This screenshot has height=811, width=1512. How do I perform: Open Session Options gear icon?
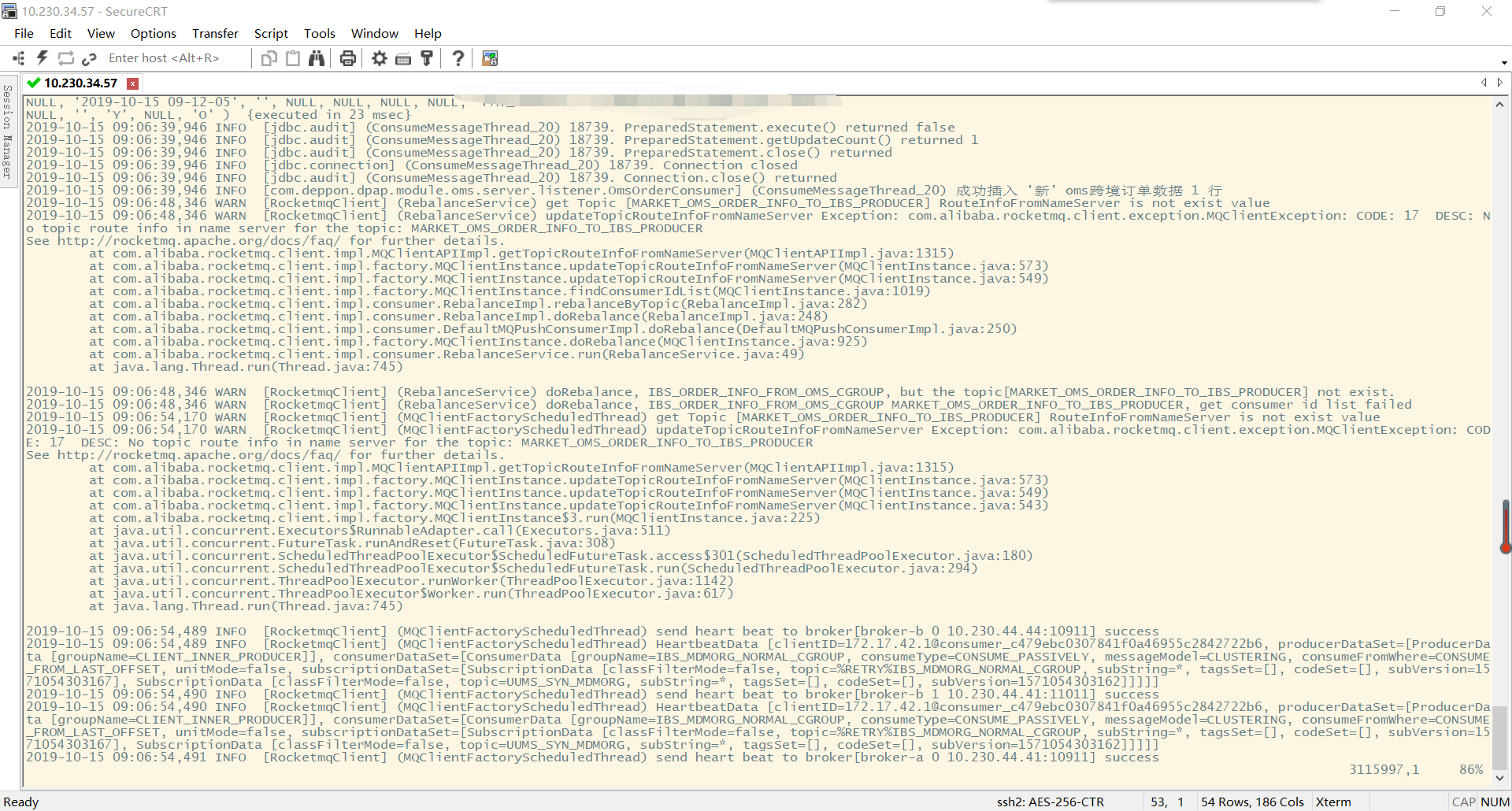[380, 58]
